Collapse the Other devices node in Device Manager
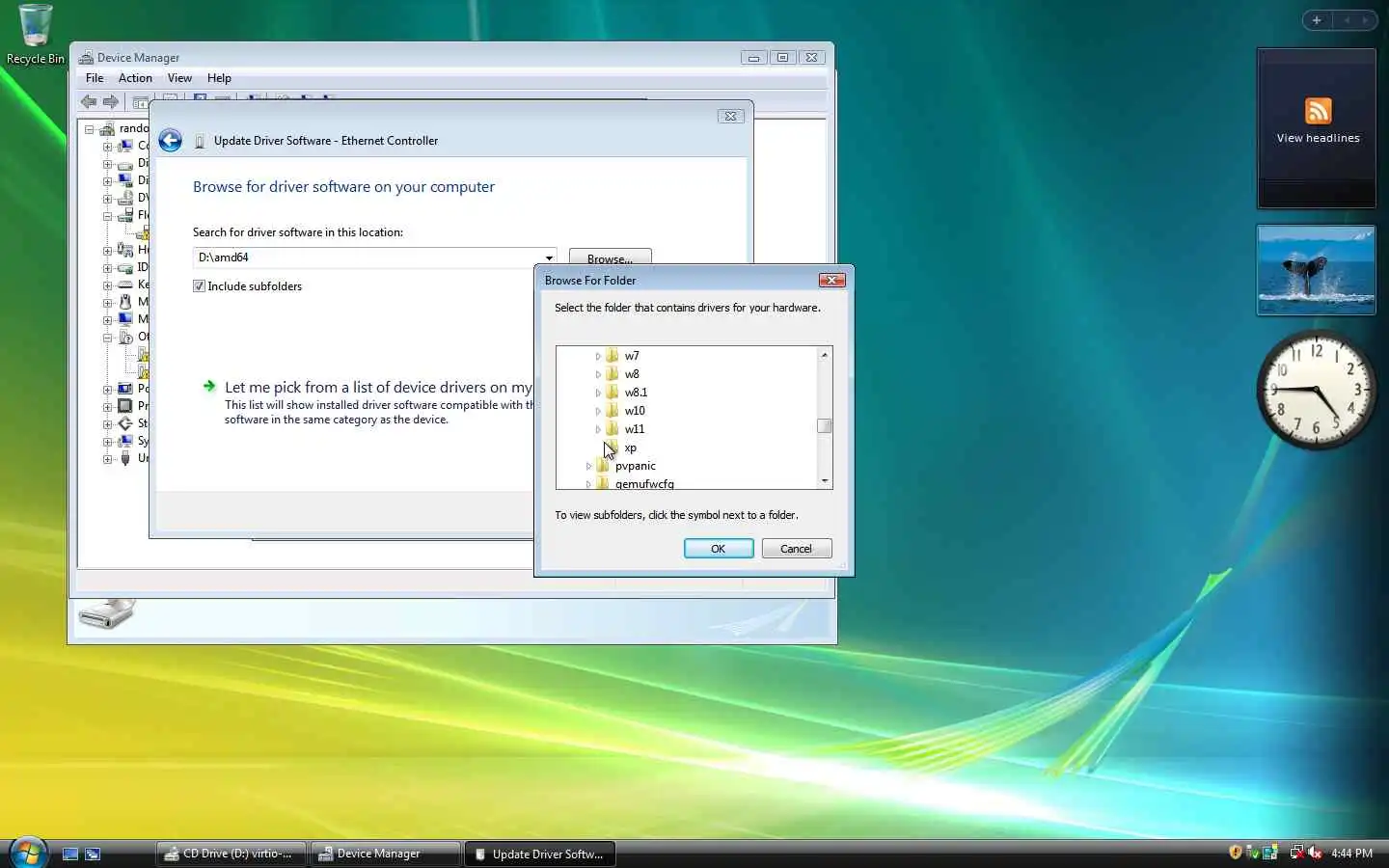Image resolution: width=1389 pixels, height=868 pixels. pyautogui.click(x=108, y=338)
